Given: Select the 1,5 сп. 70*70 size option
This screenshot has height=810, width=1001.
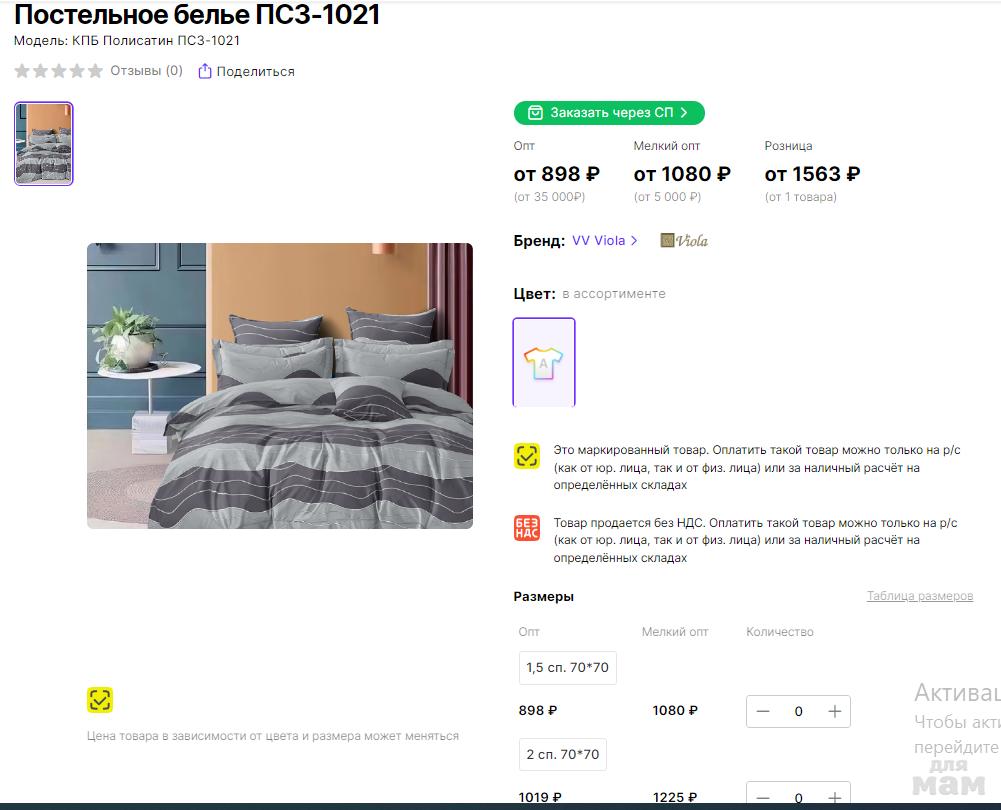Looking at the screenshot, I should (x=568, y=668).
